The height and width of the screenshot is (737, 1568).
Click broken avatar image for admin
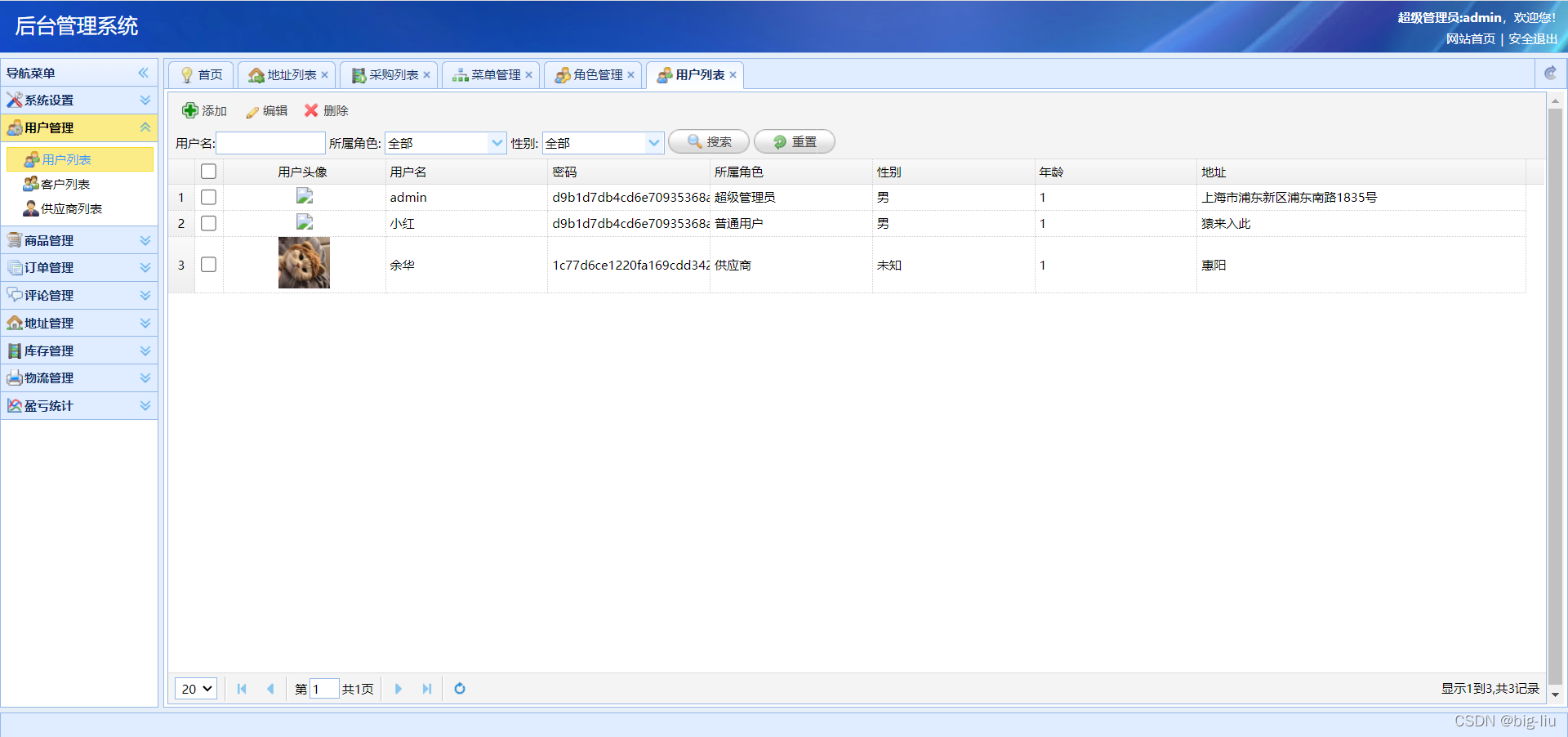pos(305,196)
